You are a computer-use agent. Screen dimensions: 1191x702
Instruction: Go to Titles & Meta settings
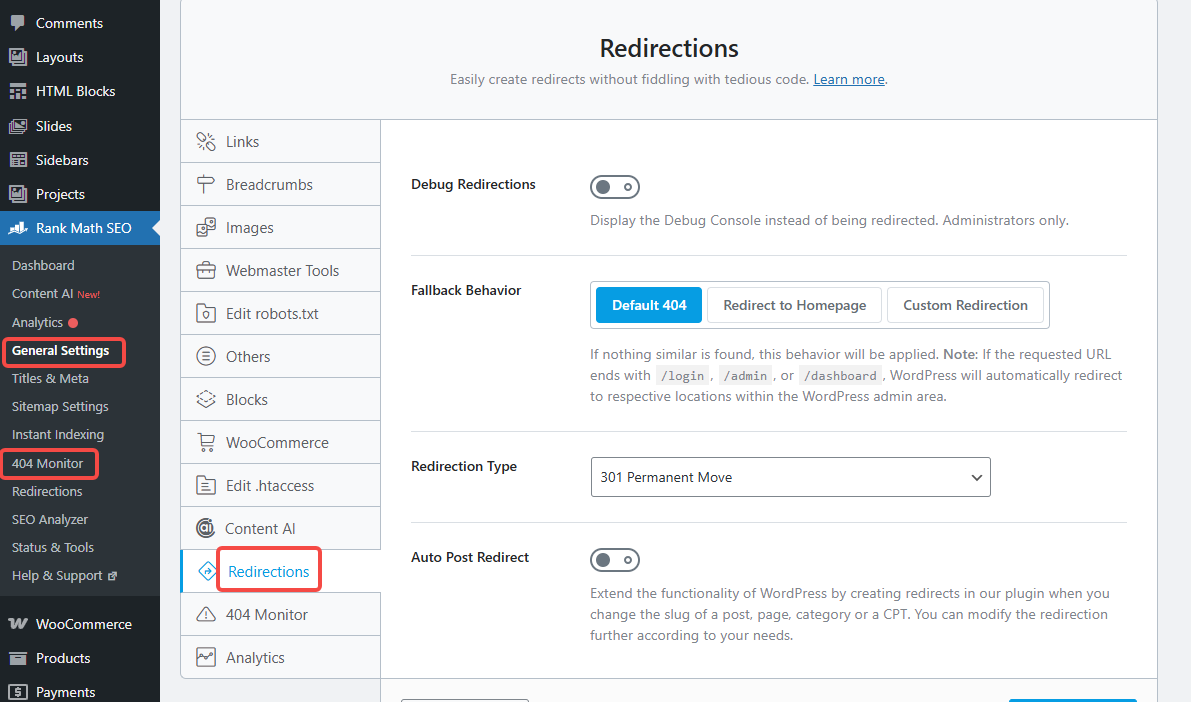tap(52, 378)
